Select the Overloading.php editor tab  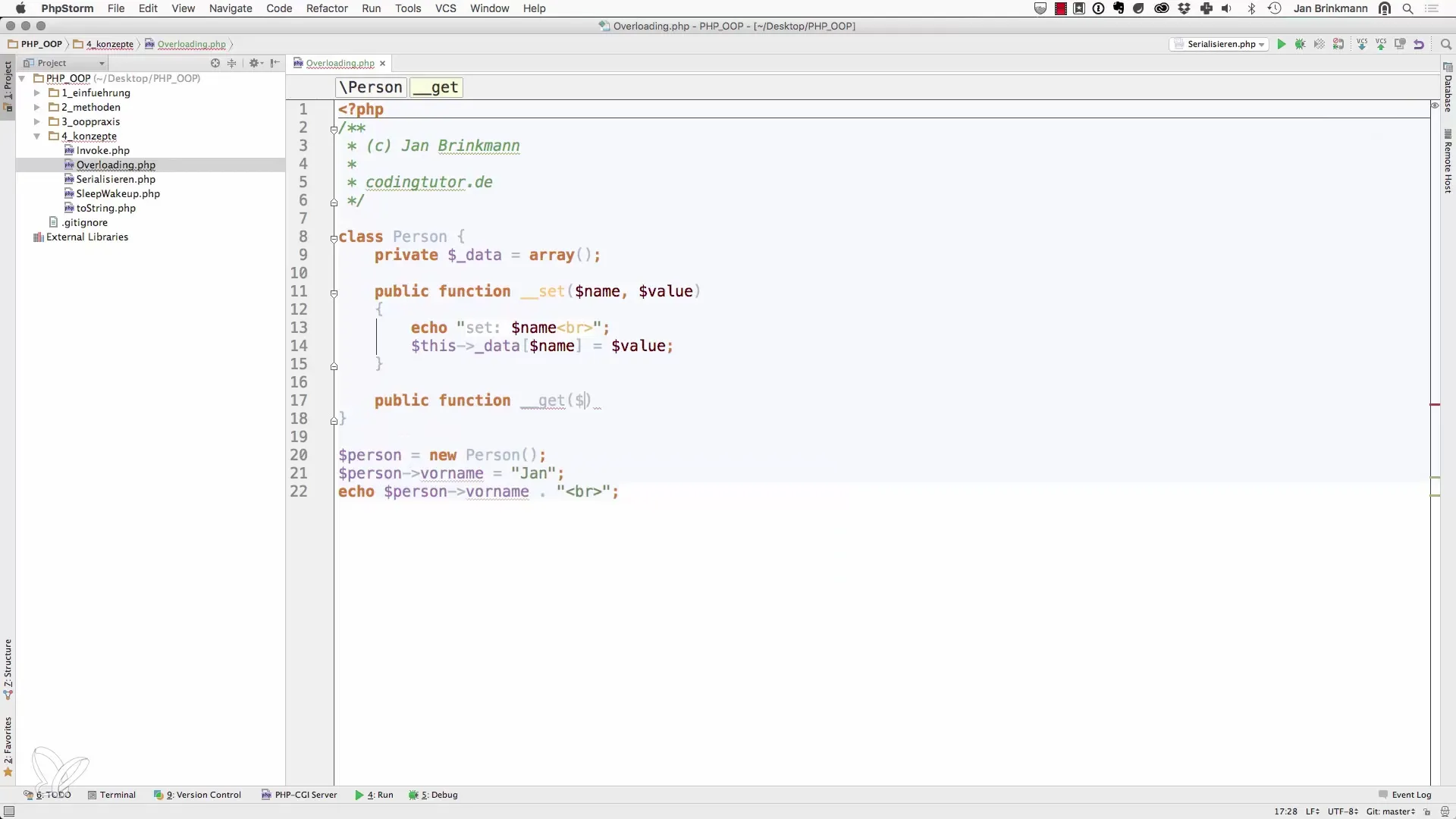pos(340,63)
